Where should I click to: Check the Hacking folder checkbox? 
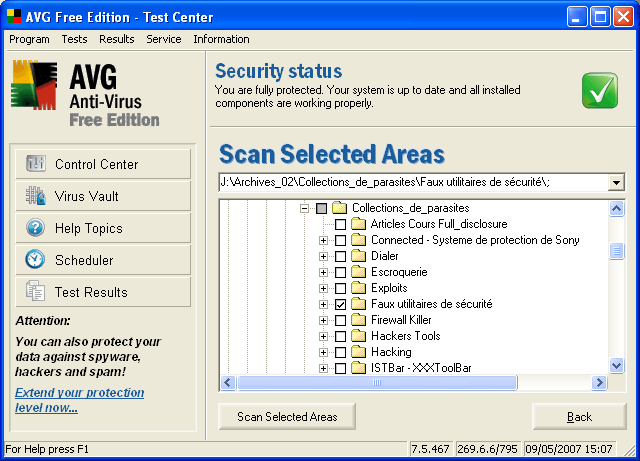[x=340, y=352]
